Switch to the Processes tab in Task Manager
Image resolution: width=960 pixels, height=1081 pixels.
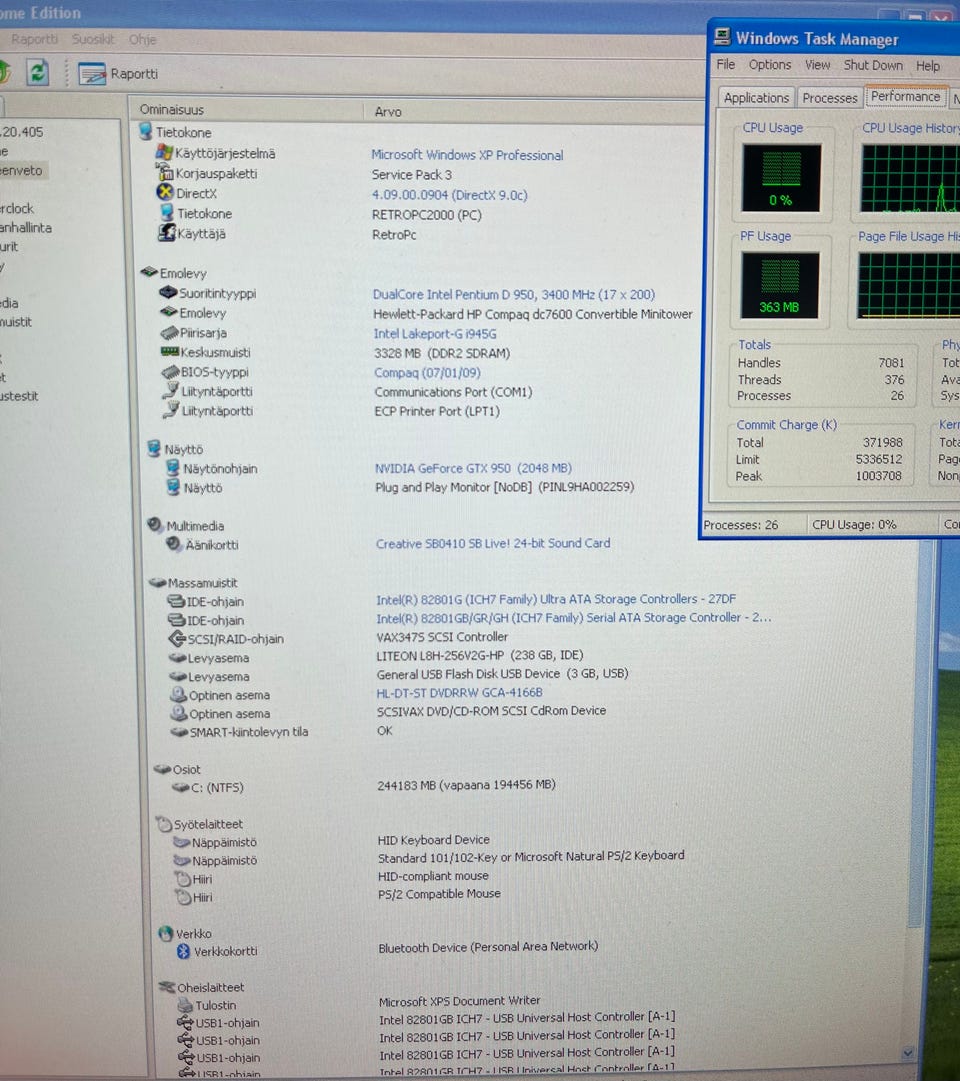pyautogui.click(x=830, y=98)
